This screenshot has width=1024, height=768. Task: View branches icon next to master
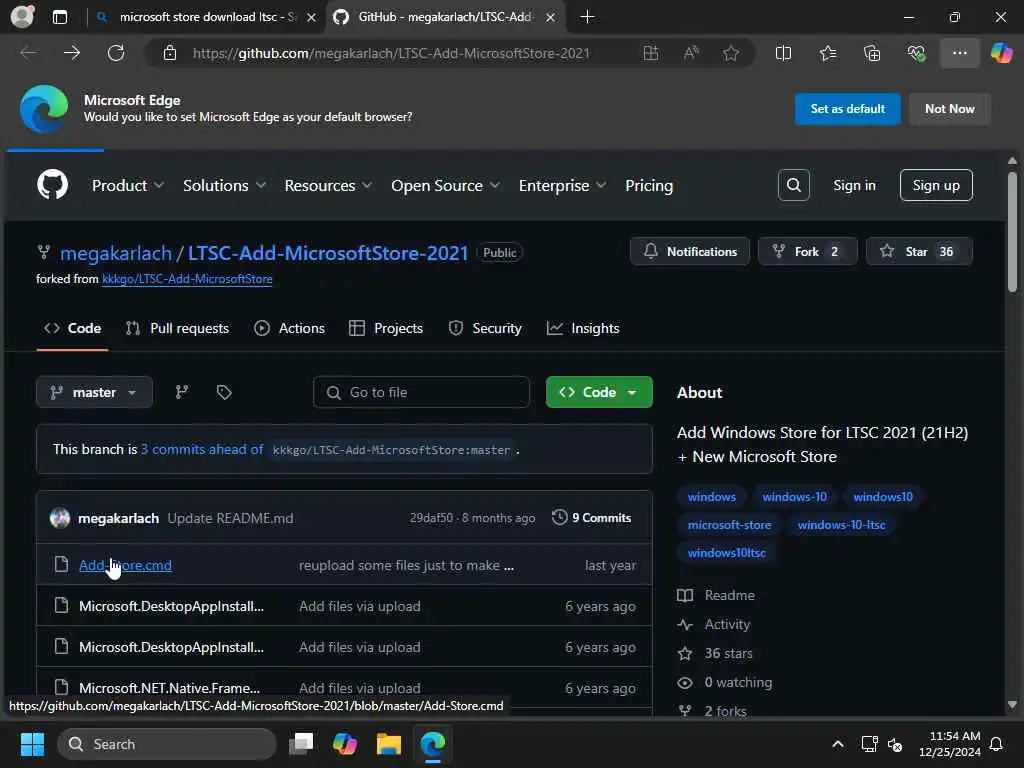(x=182, y=392)
